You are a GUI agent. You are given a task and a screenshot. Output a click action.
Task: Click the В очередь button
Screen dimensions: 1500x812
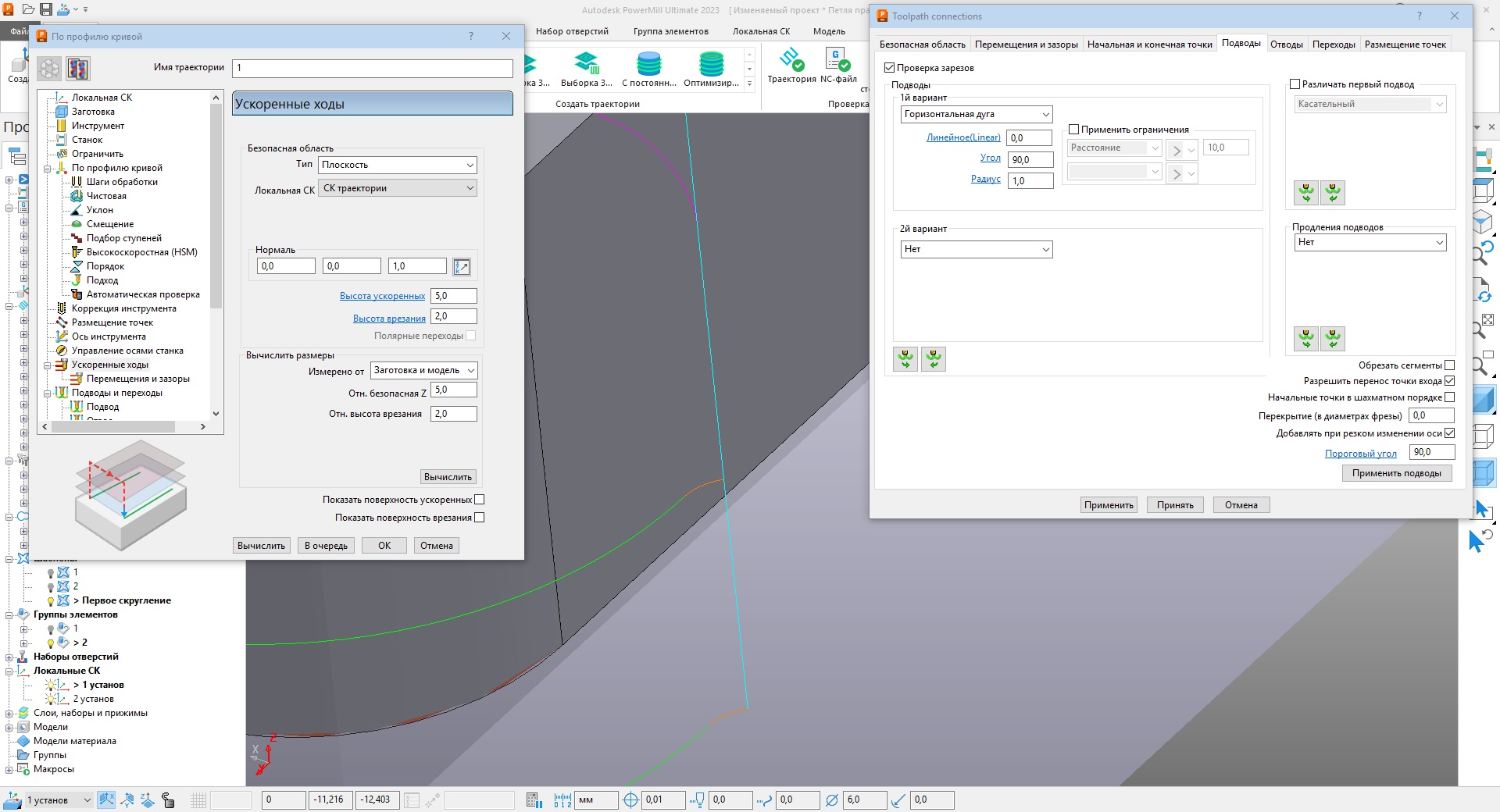(x=326, y=546)
